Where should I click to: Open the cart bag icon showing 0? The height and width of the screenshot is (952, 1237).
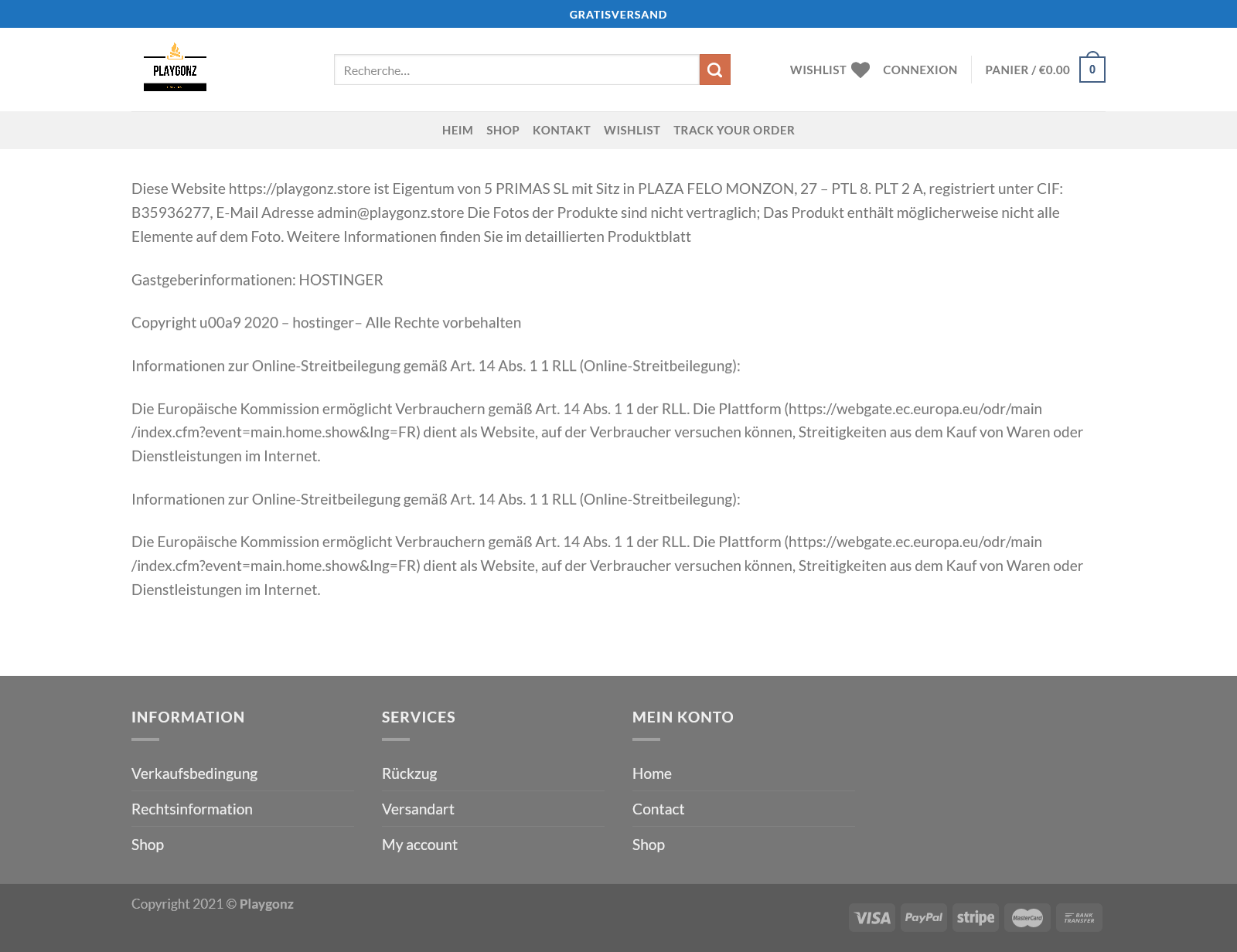(x=1092, y=68)
